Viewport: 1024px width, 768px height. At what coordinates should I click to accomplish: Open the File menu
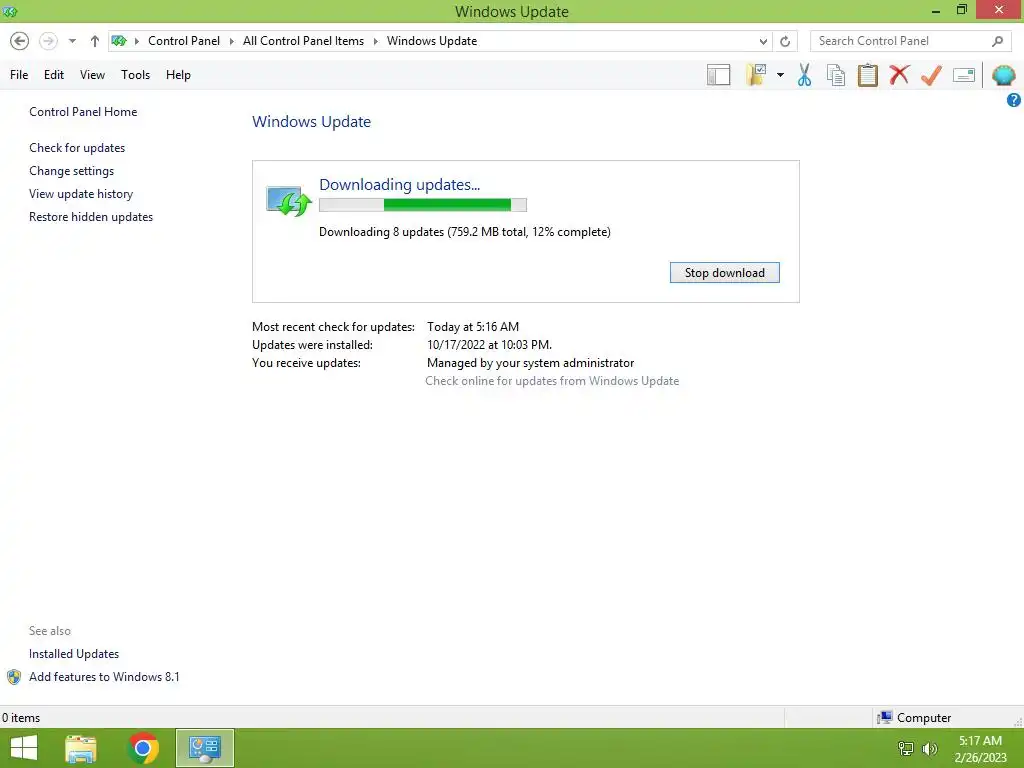[x=19, y=75]
